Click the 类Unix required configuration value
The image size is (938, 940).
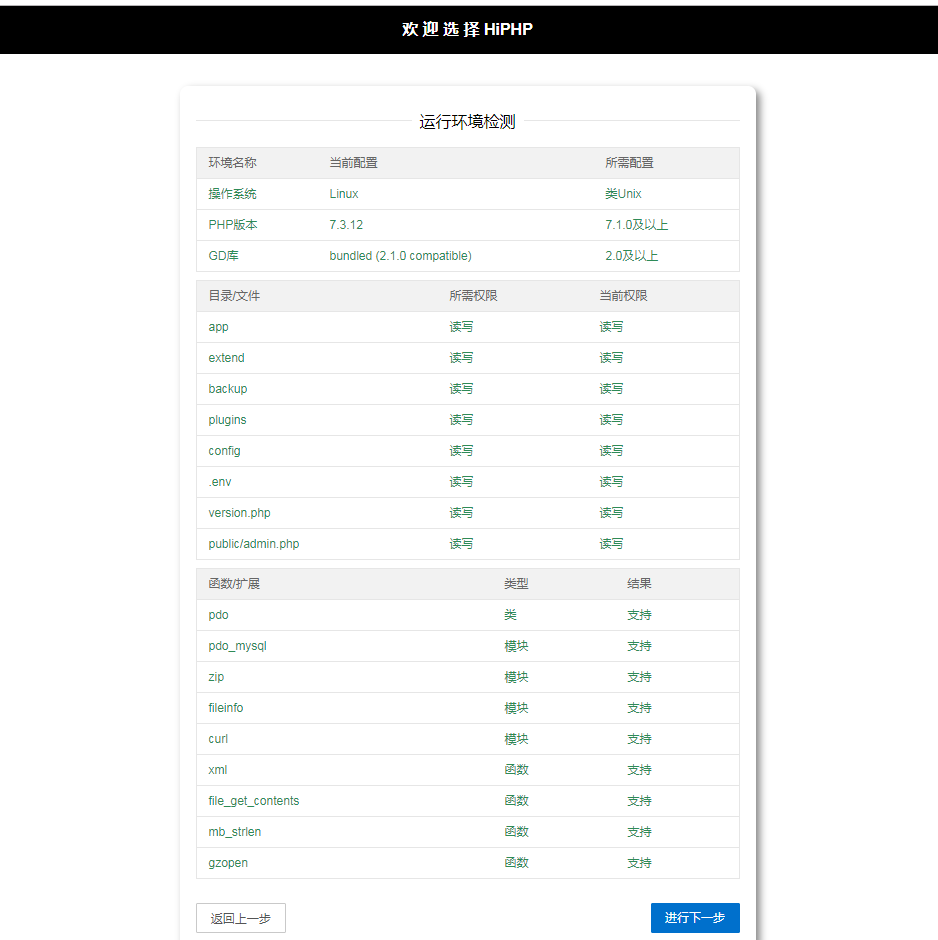click(623, 194)
